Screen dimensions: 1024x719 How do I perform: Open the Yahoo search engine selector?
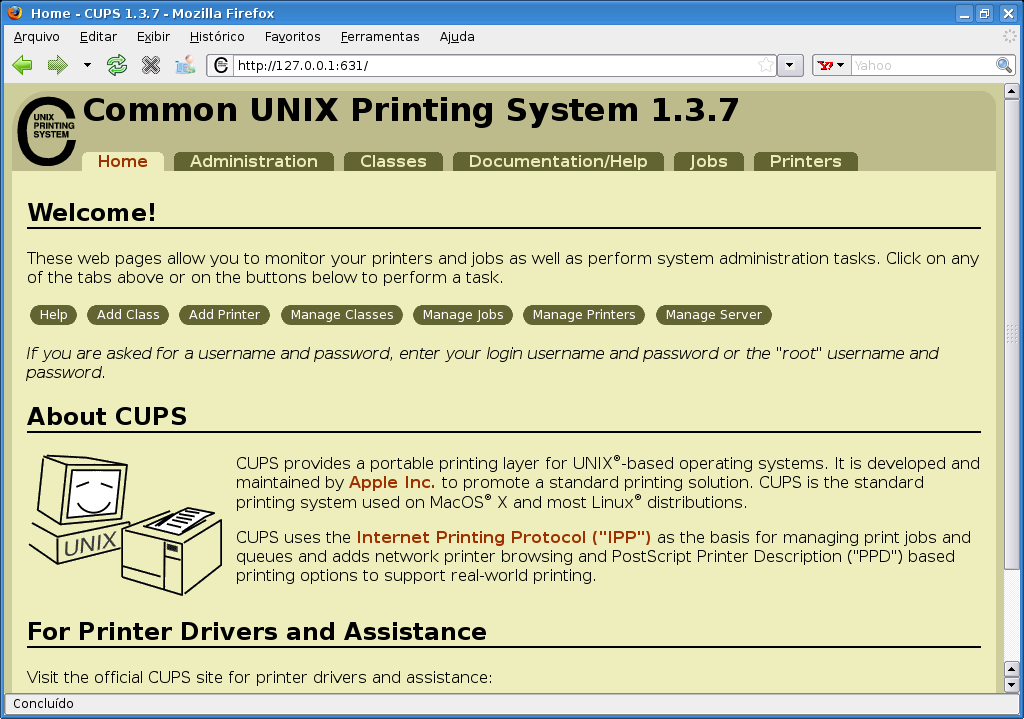(831, 65)
